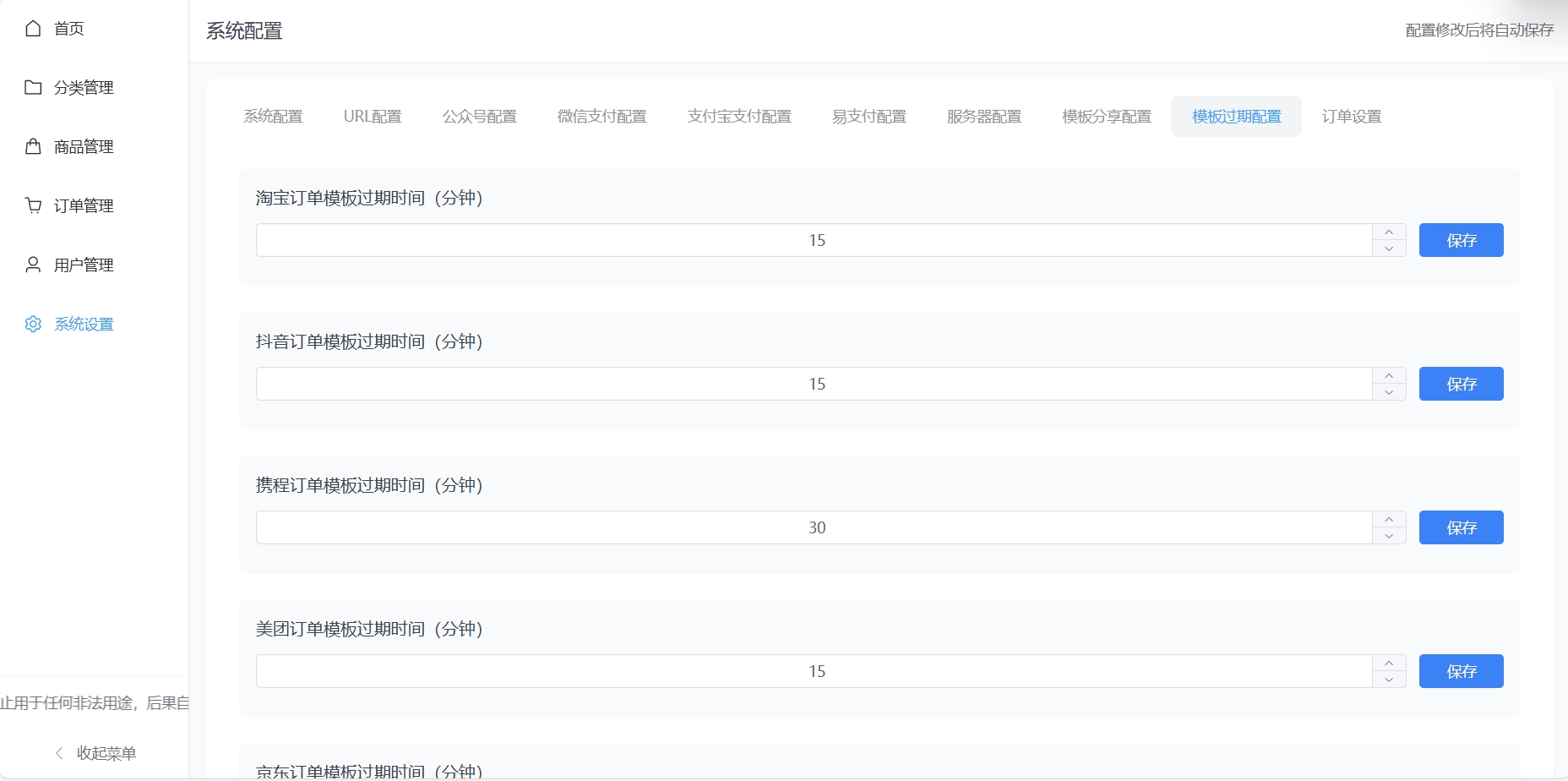Collapse the sidebar using the 收起菜单 chevron
The height and width of the screenshot is (781, 1568).
[x=59, y=753]
